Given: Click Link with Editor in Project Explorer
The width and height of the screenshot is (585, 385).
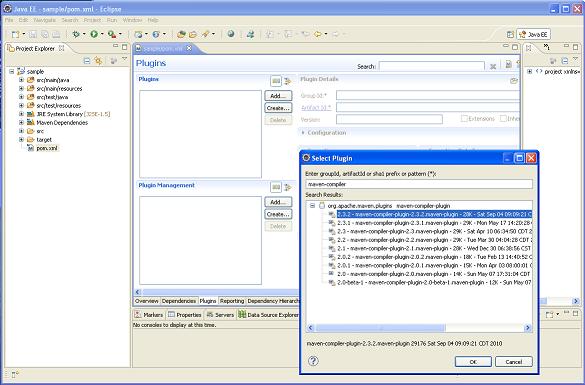Looking at the screenshot, I should 98,60.
